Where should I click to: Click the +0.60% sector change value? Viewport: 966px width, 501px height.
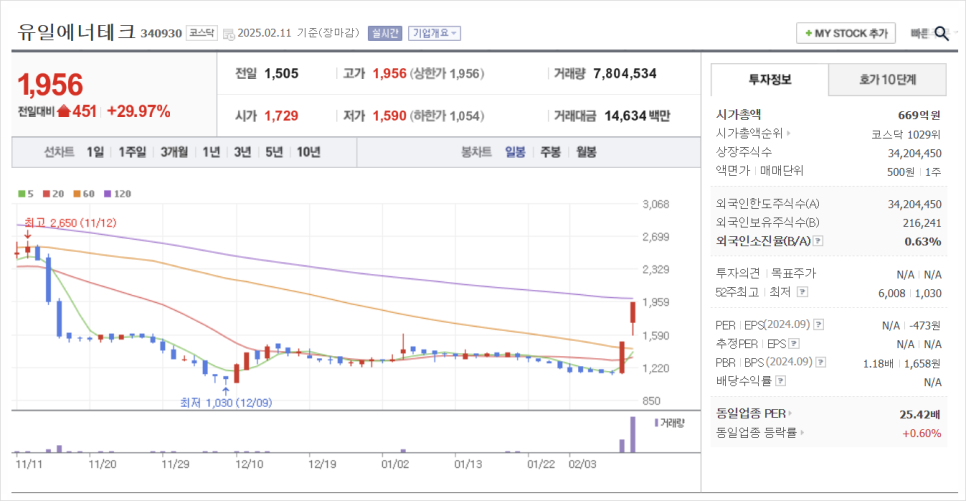pos(922,433)
